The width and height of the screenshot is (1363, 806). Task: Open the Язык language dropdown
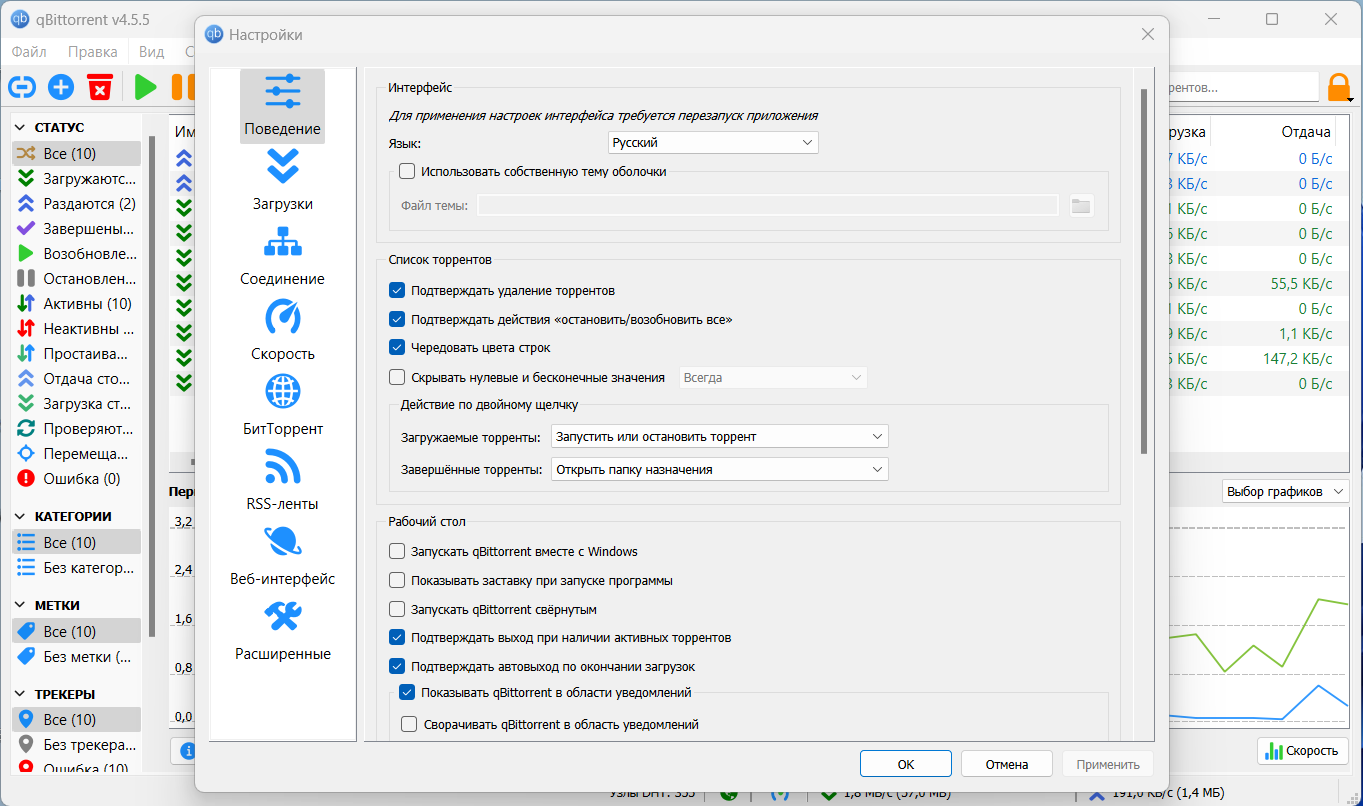pyautogui.click(x=713, y=143)
